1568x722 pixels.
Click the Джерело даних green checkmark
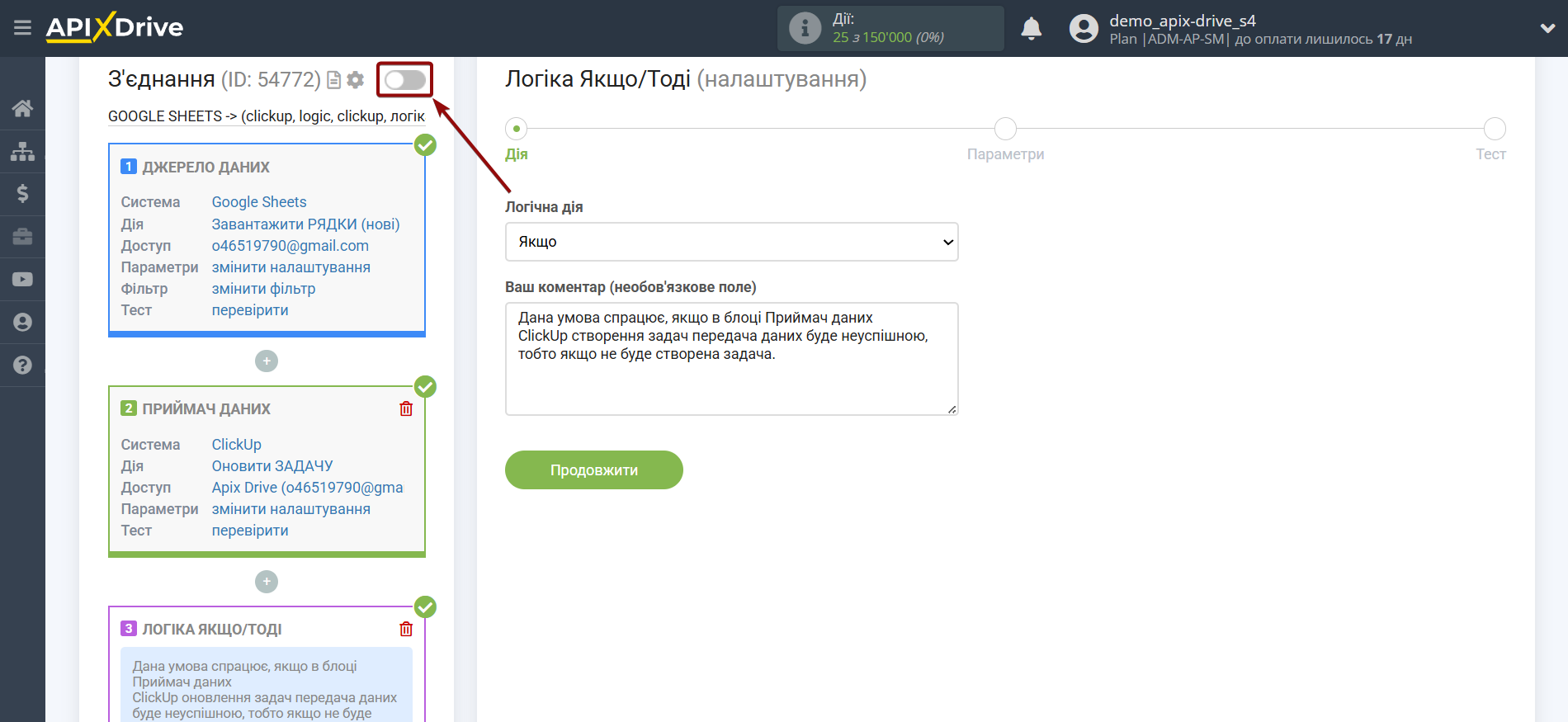pyautogui.click(x=425, y=145)
